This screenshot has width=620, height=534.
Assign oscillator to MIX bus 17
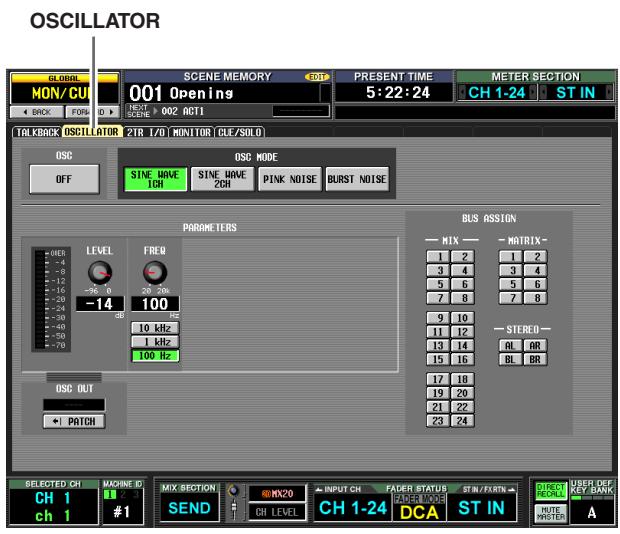[x=438, y=379]
